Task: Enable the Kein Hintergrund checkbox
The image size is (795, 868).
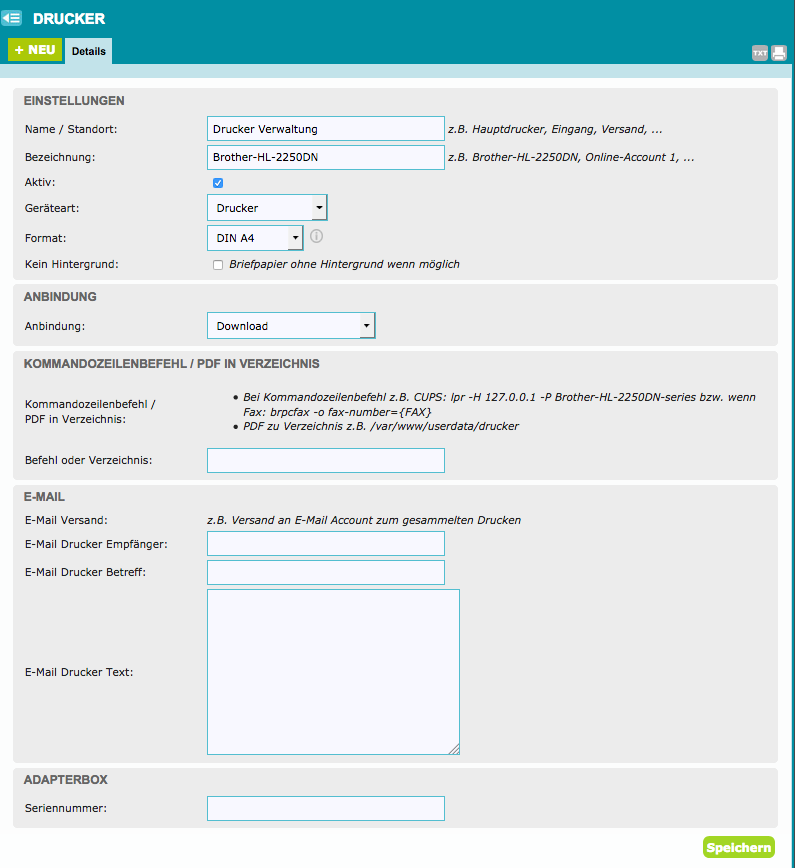Action: [x=218, y=265]
